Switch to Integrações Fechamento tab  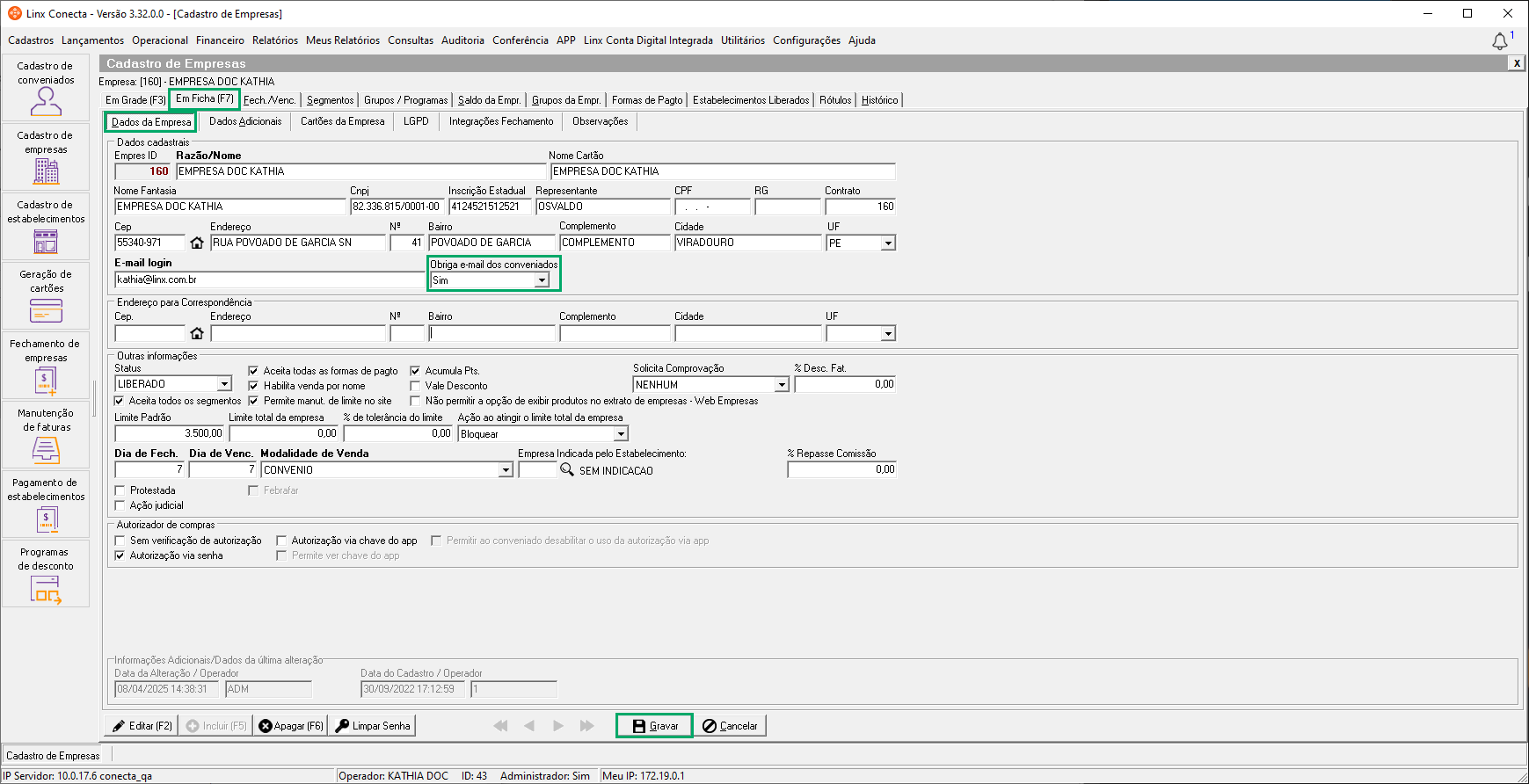[x=501, y=121]
